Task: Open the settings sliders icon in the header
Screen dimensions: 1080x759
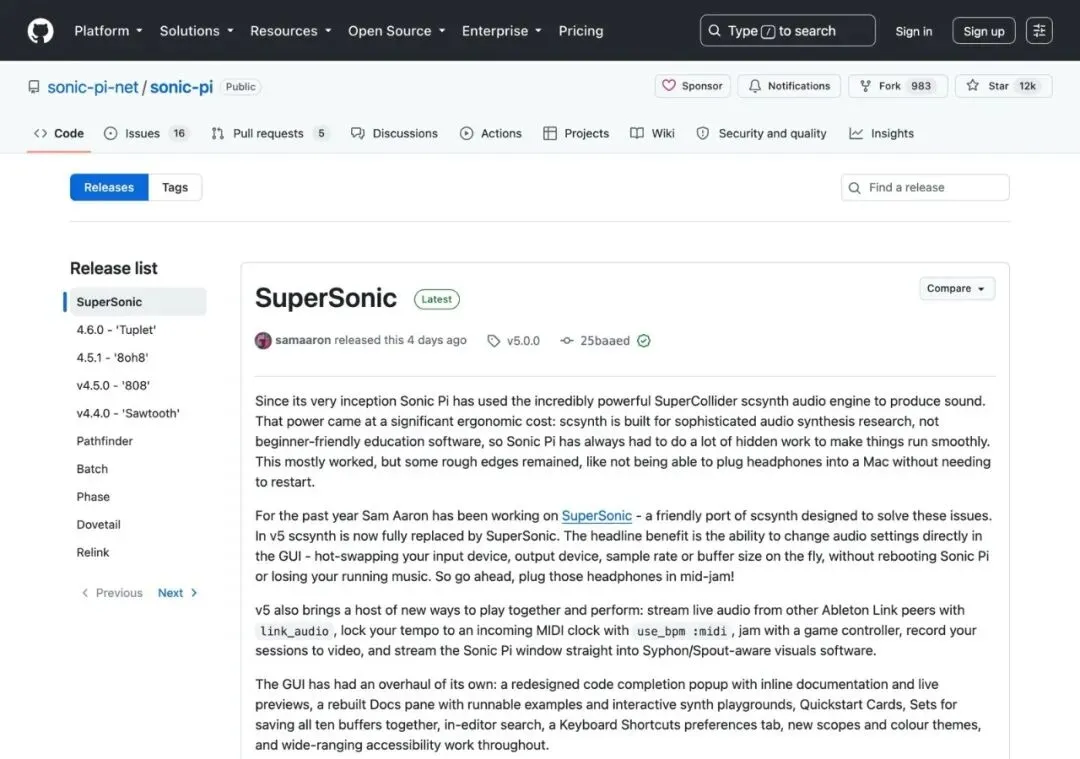Action: coord(1039,30)
